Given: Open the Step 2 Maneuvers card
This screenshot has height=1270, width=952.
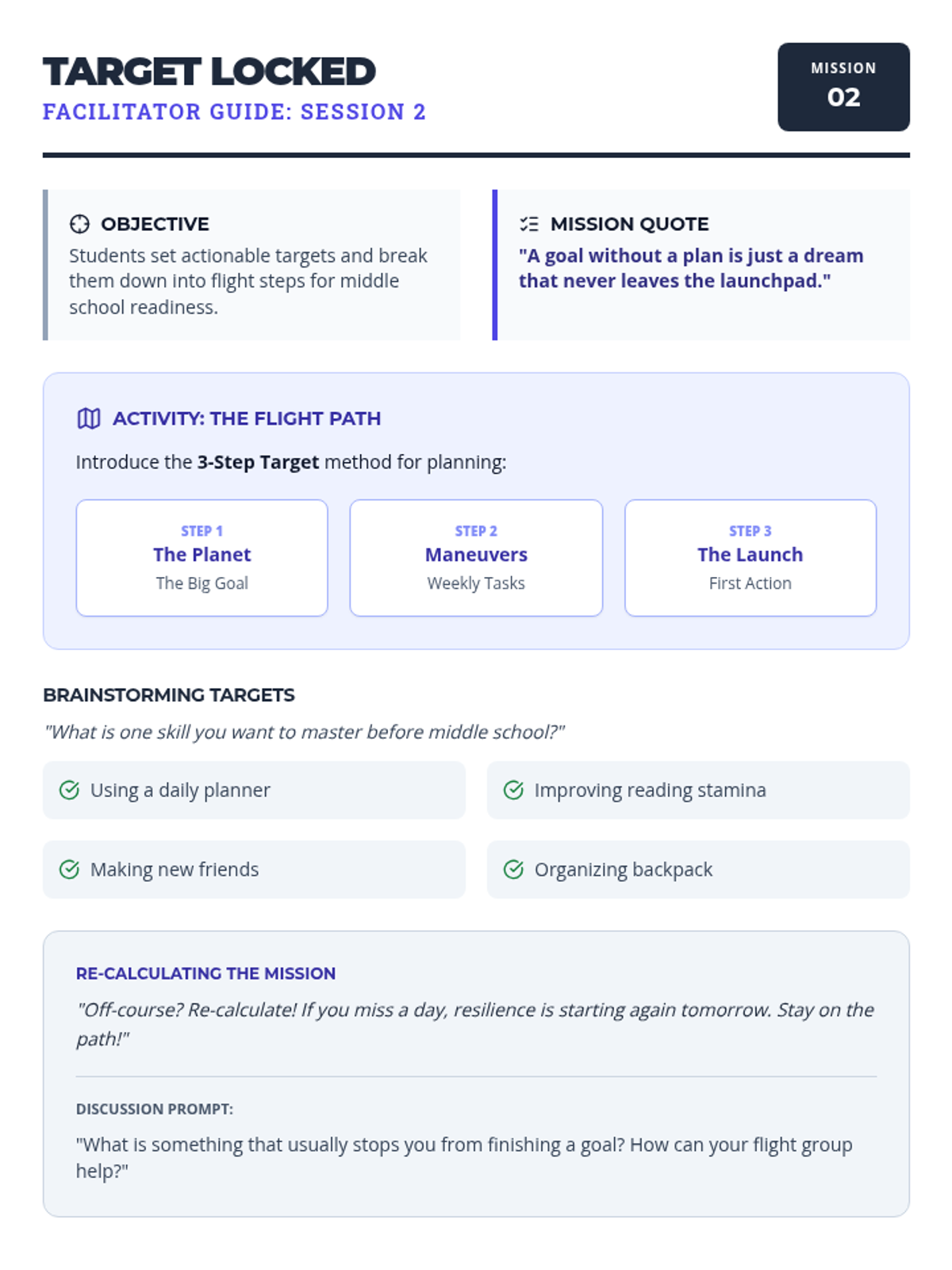Looking at the screenshot, I should pyautogui.click(x=476, y=558).
